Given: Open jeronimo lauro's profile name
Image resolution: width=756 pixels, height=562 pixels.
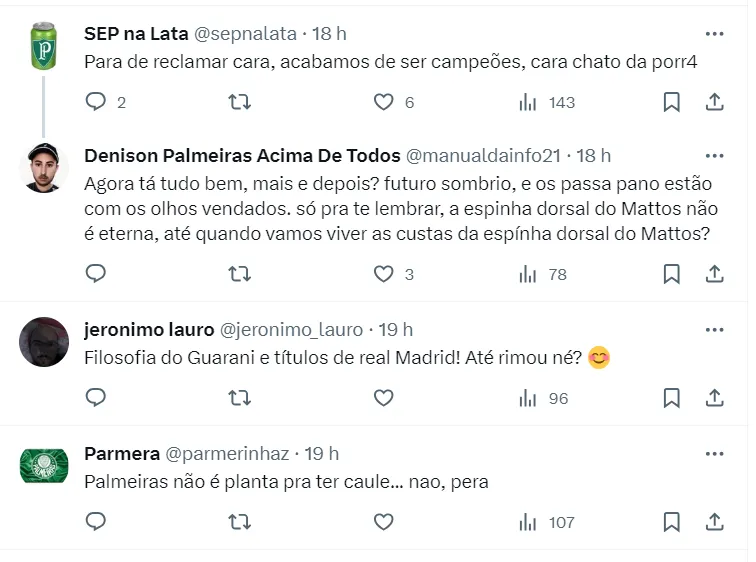Looking at the screenshot, I should 149,329.
